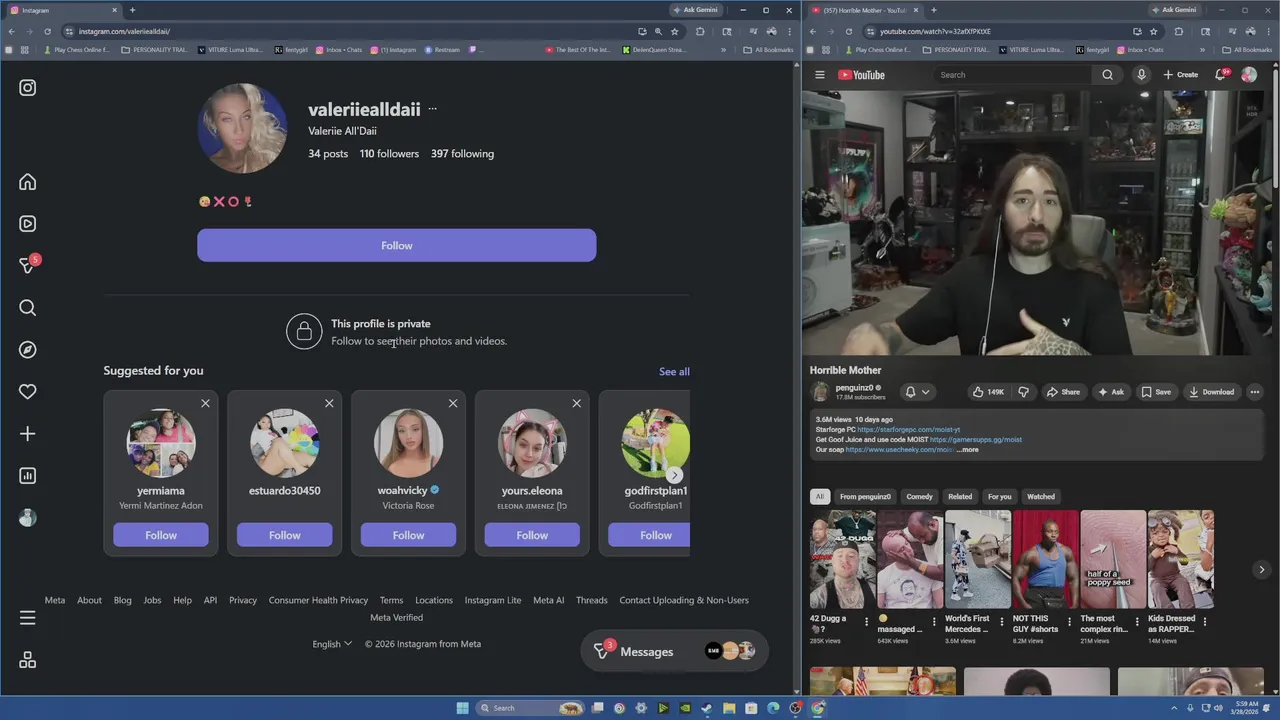
Task: Open the Starforge PC link in description
Action: 908,429
